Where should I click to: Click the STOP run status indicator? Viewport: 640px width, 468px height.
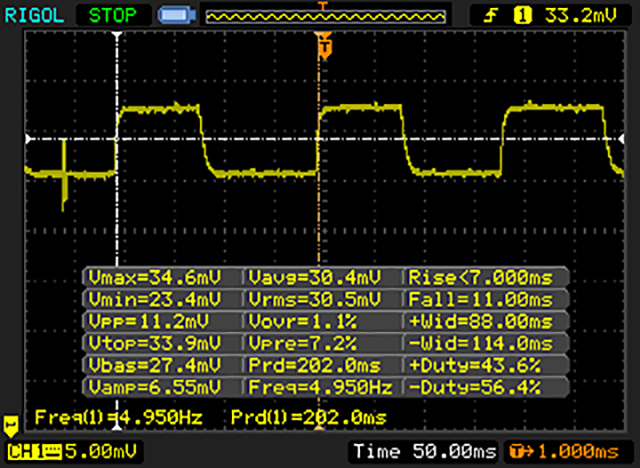[x=113, y=16]
